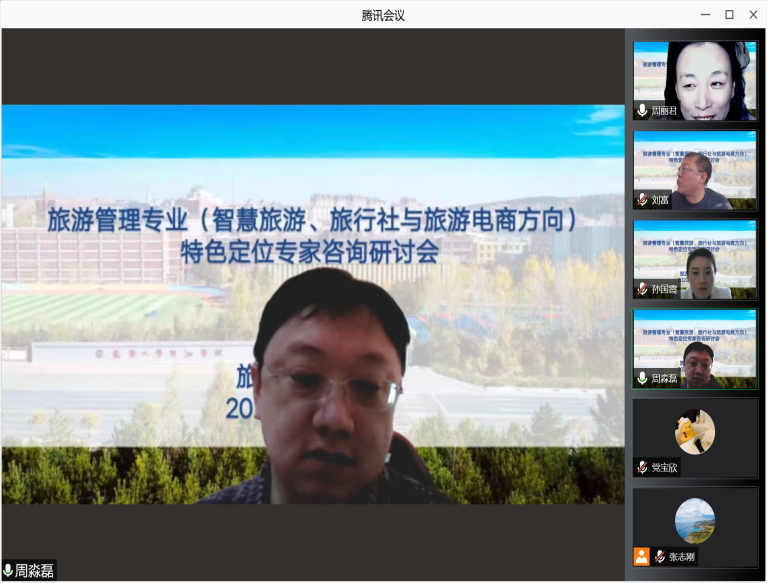Click 周丽君's microphone icon in sidebar
This screenshot has height=583, width=767.
point(642,111)
